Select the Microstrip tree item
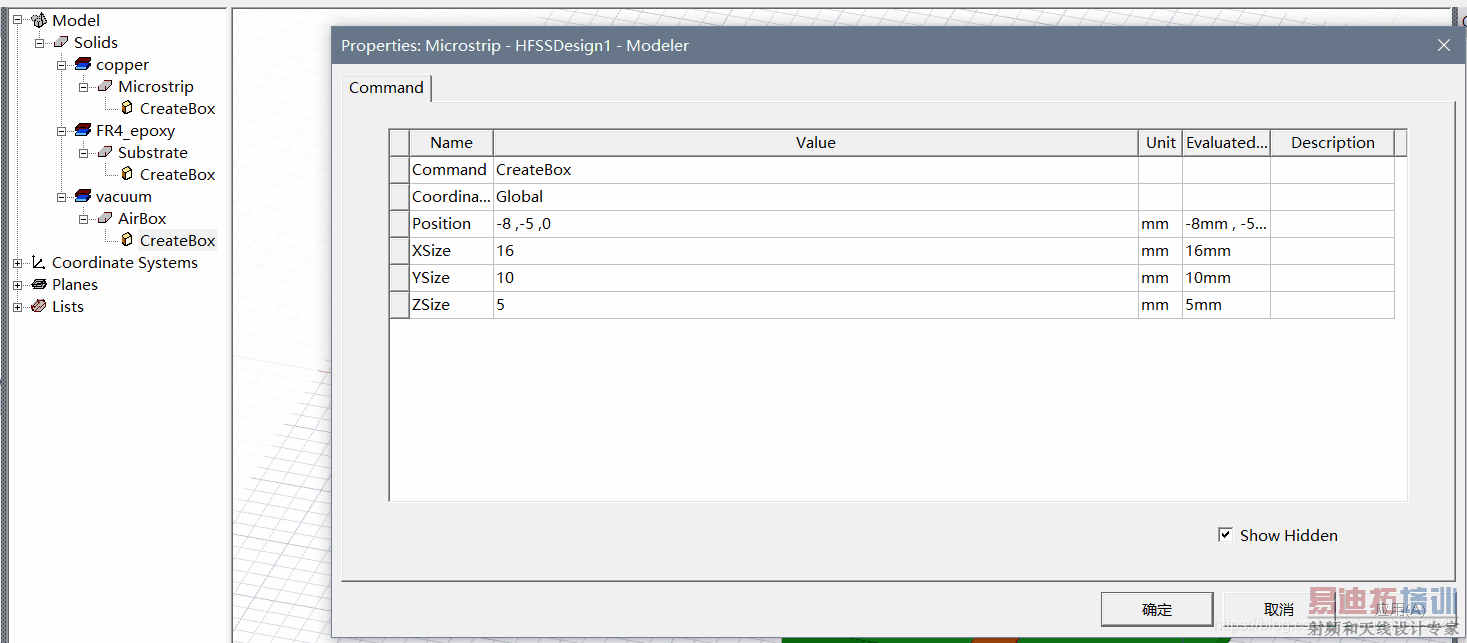Image resolution: width=1467 pixels, height=643 pixels. point(156,86)
